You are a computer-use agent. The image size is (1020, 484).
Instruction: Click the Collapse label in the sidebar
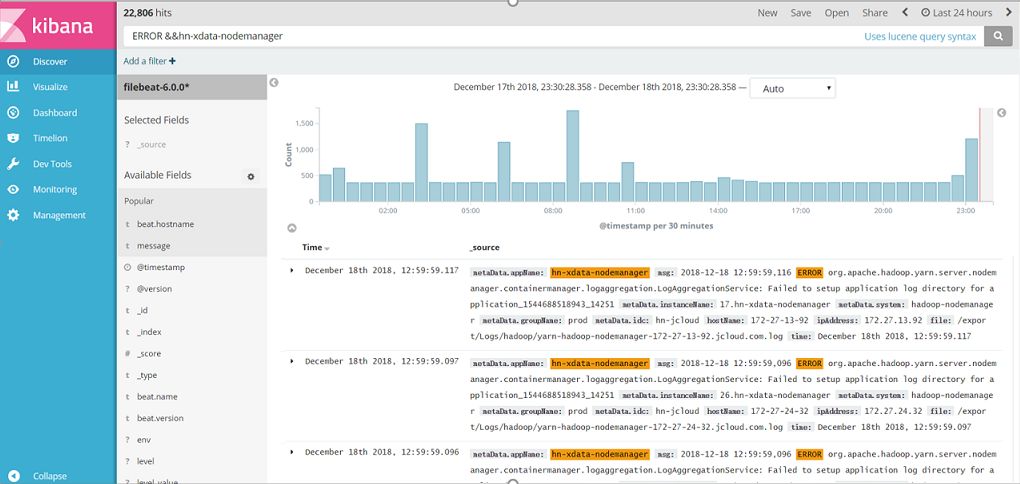(x=50, y=476)
